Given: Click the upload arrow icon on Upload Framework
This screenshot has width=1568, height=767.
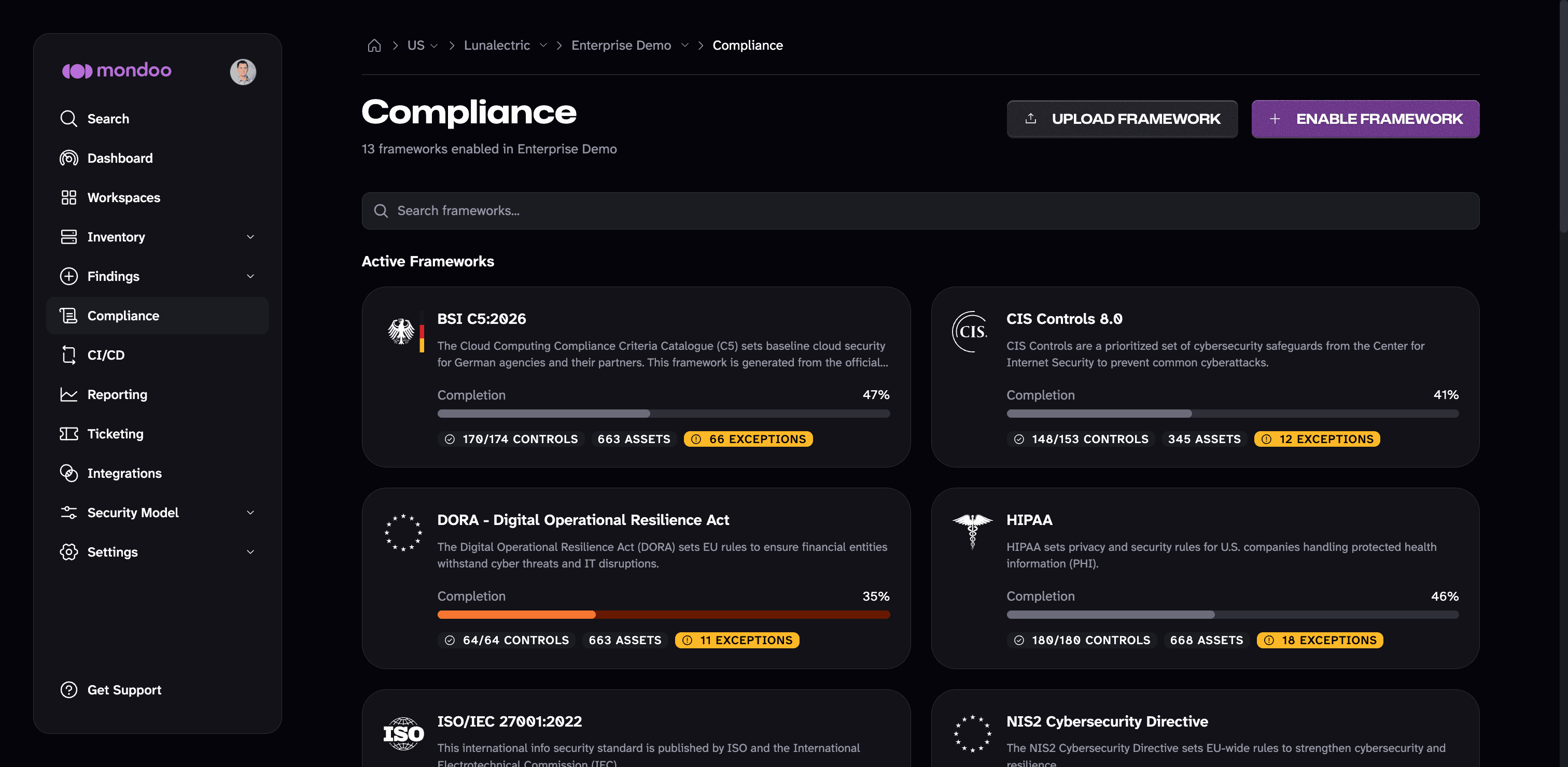Looking at the screenshot, I should point(1030,119).
